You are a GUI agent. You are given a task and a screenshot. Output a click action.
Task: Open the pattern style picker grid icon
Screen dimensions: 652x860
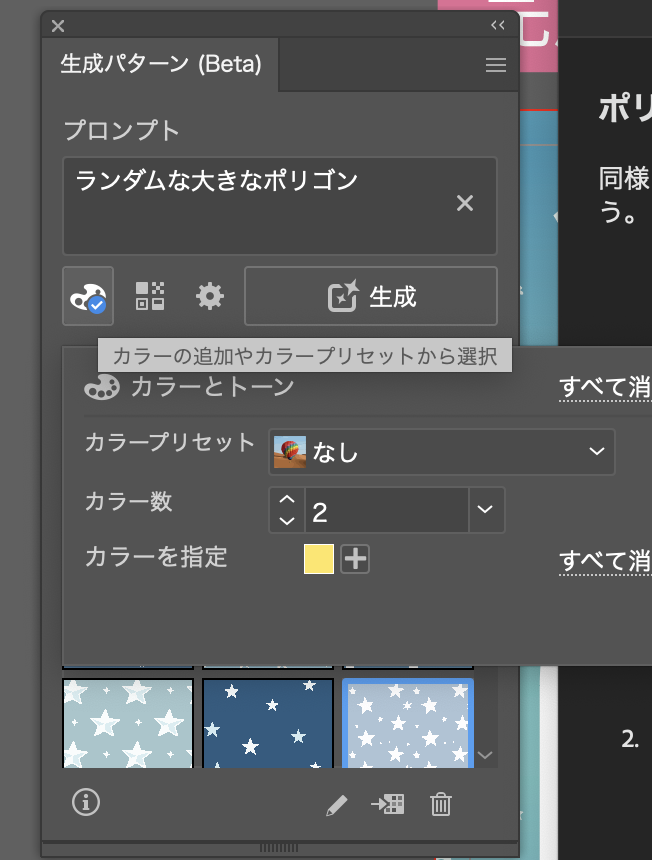(150, 296)
